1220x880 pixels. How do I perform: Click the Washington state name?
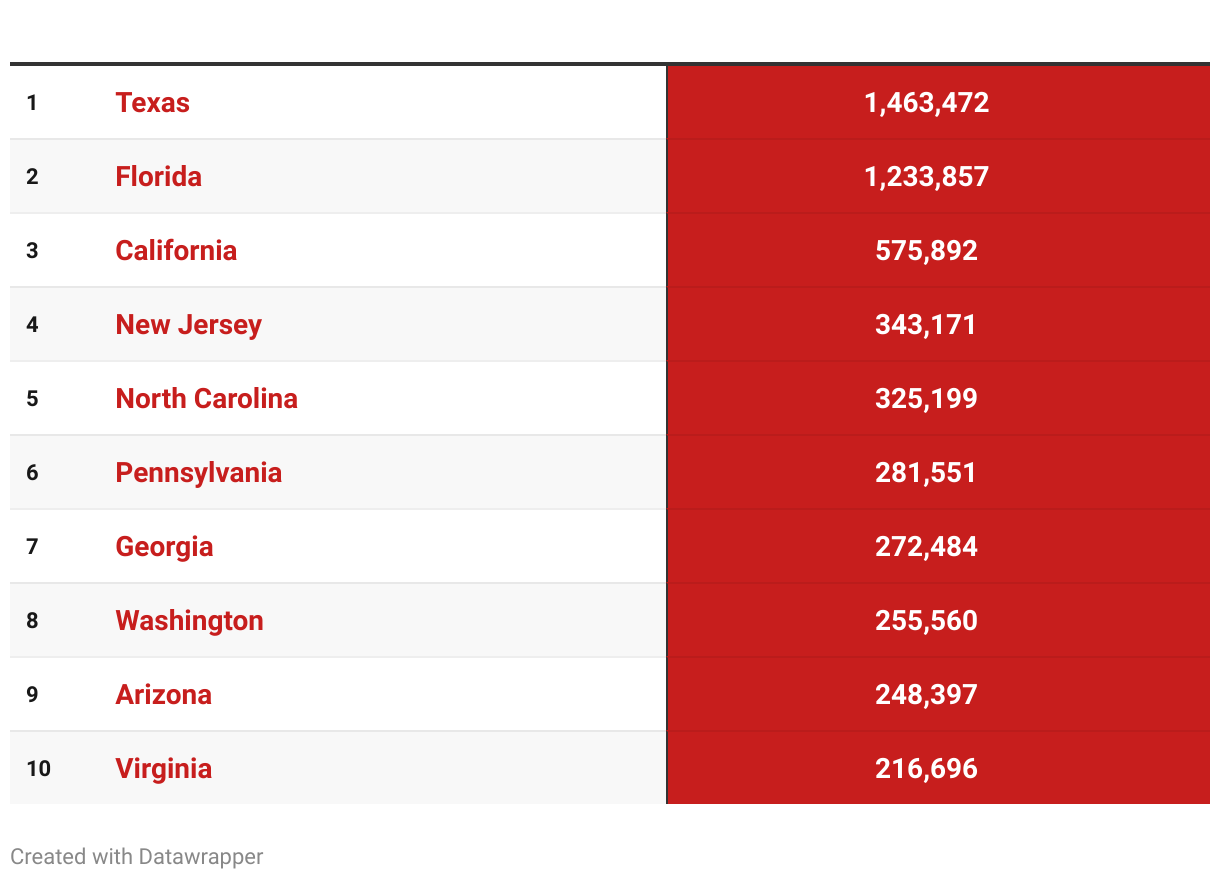coord(189,620)
